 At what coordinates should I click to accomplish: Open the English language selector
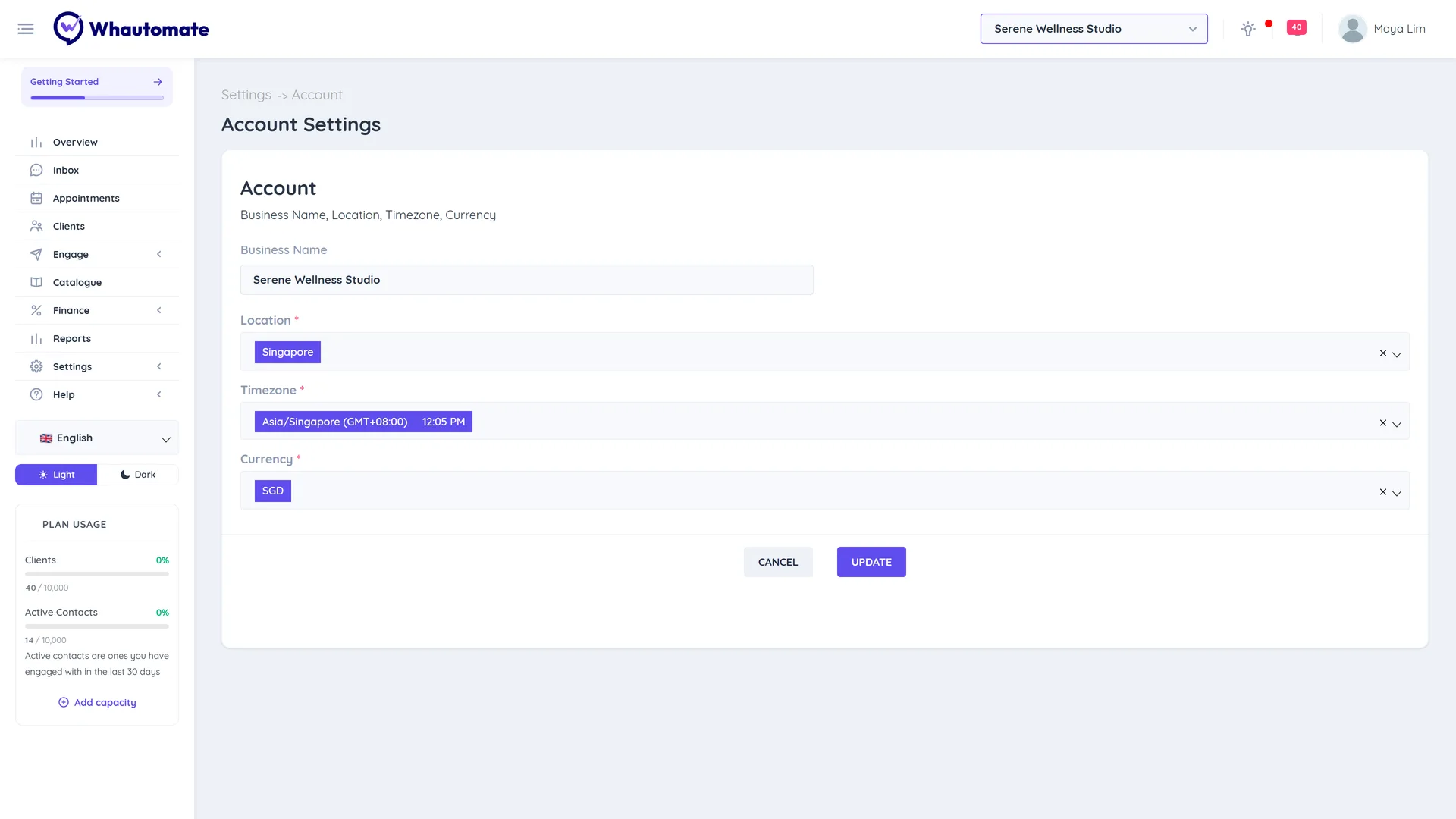coord(97,438)
